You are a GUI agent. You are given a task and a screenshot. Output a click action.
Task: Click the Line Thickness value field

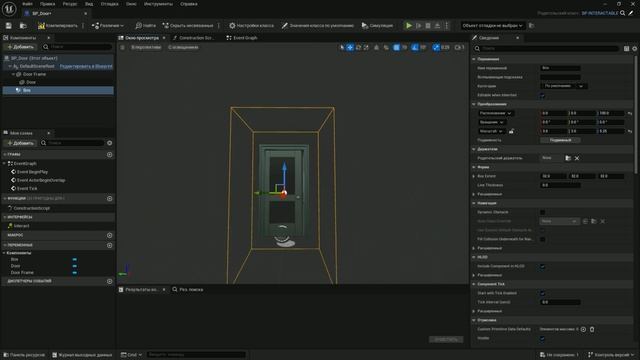560,185
